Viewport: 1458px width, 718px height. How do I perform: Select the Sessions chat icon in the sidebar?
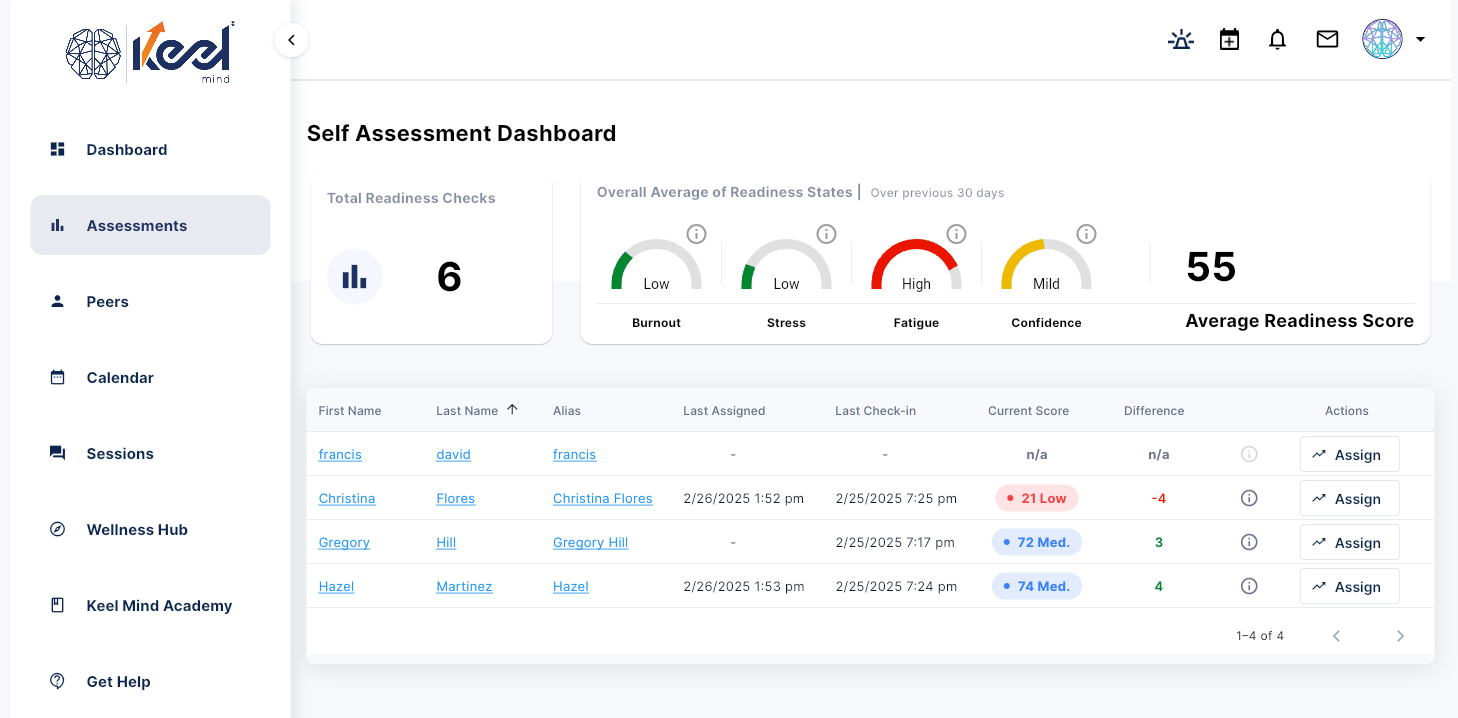click(x=57, y=453)
